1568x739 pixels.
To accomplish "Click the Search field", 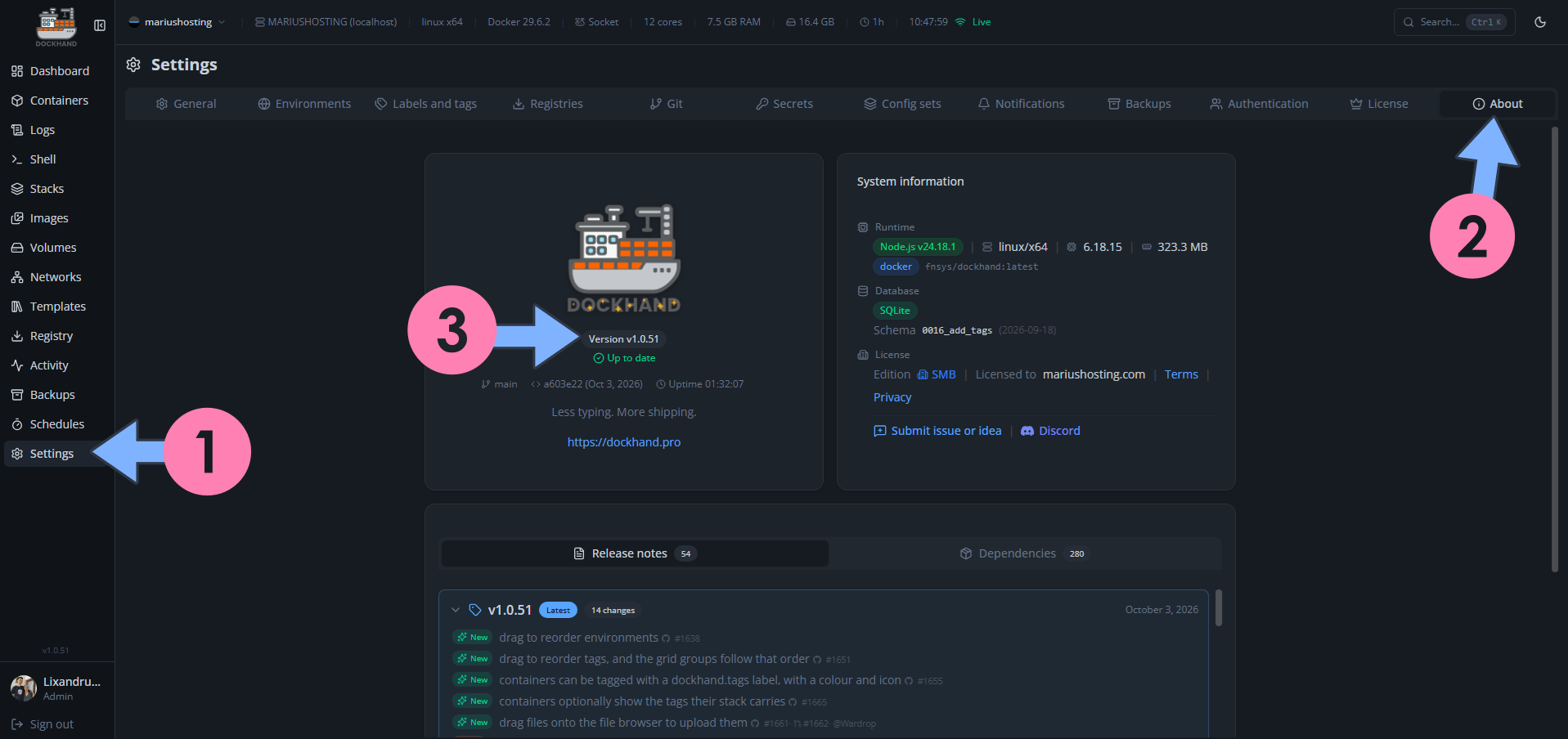I will [x=1454, y=22].
